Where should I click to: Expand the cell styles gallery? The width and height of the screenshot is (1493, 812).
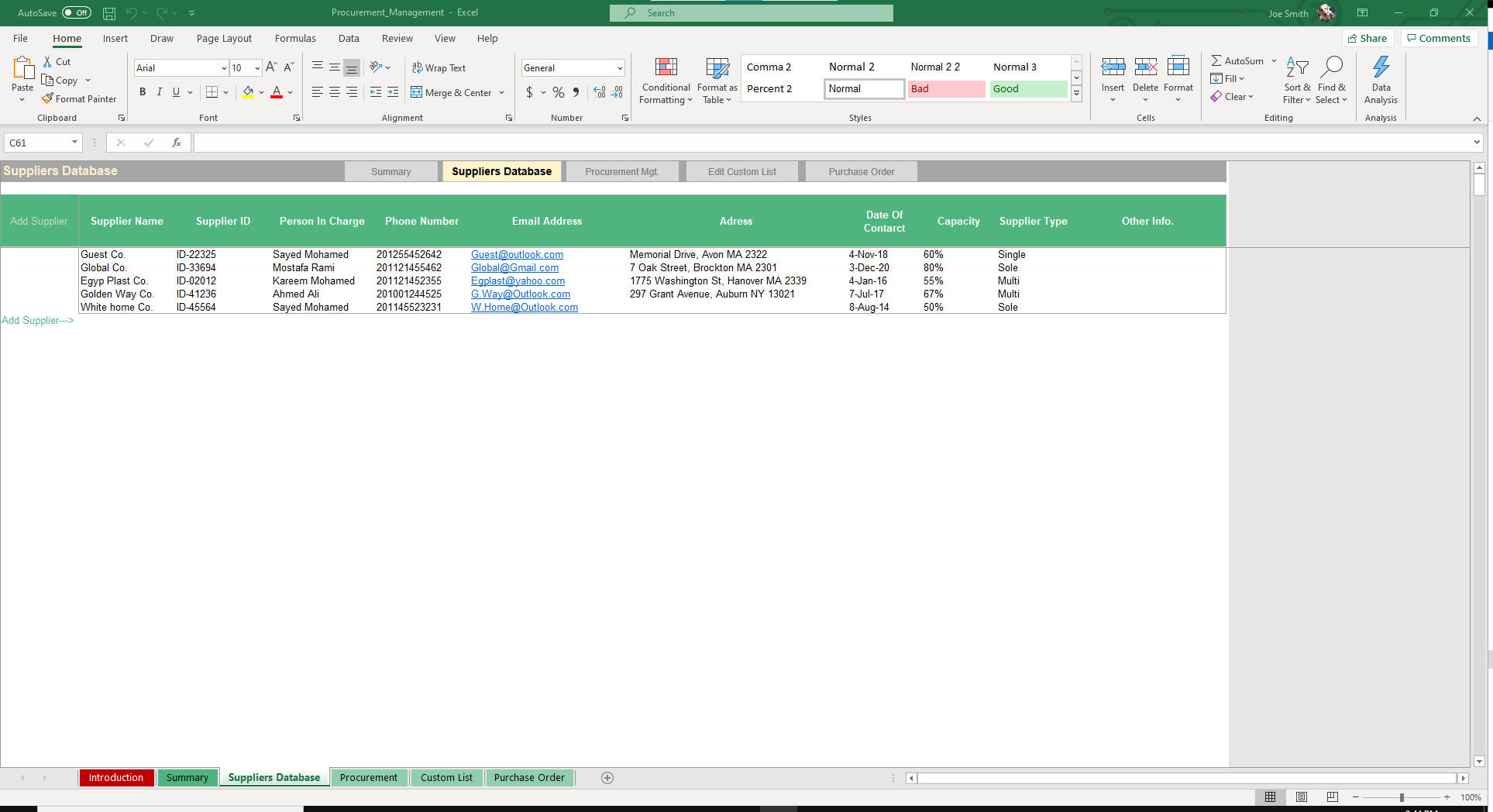1076,94
